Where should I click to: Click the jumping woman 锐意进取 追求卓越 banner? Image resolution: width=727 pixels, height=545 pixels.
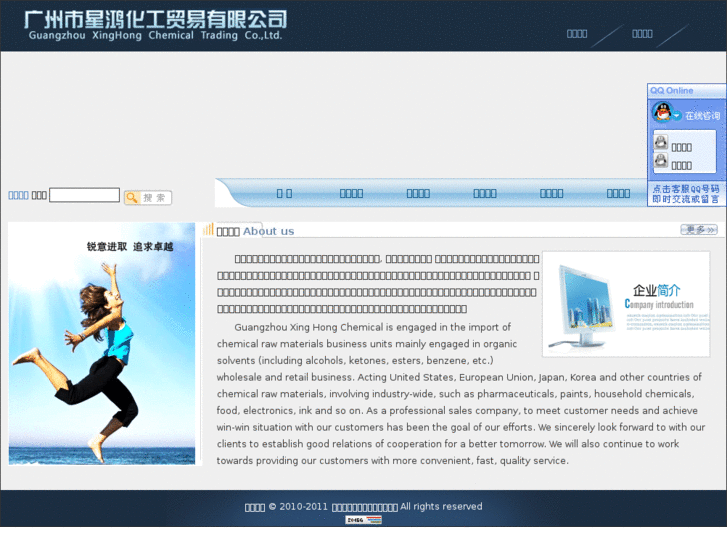(102, 344)
